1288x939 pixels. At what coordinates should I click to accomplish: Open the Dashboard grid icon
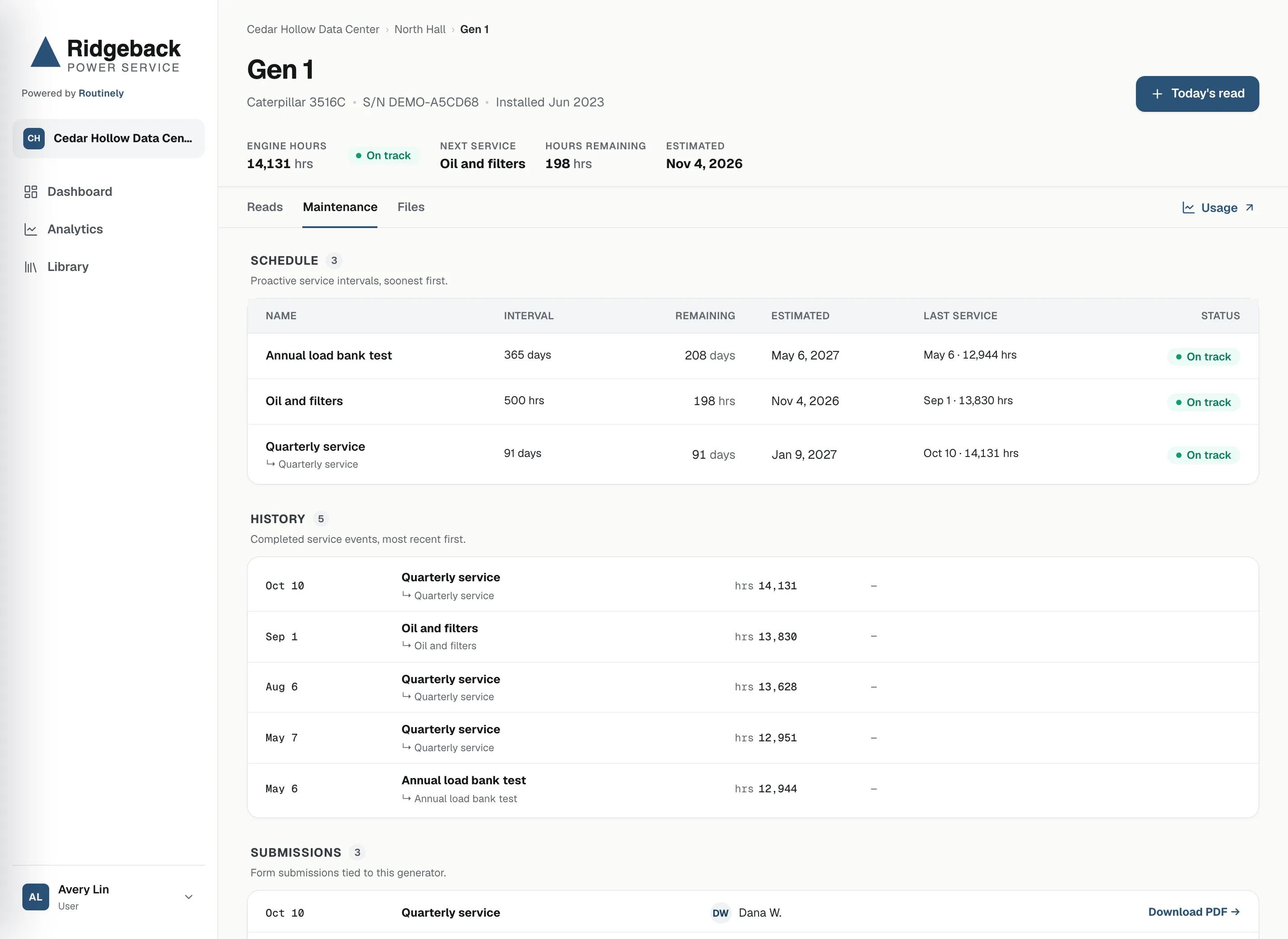coord(31,191)
